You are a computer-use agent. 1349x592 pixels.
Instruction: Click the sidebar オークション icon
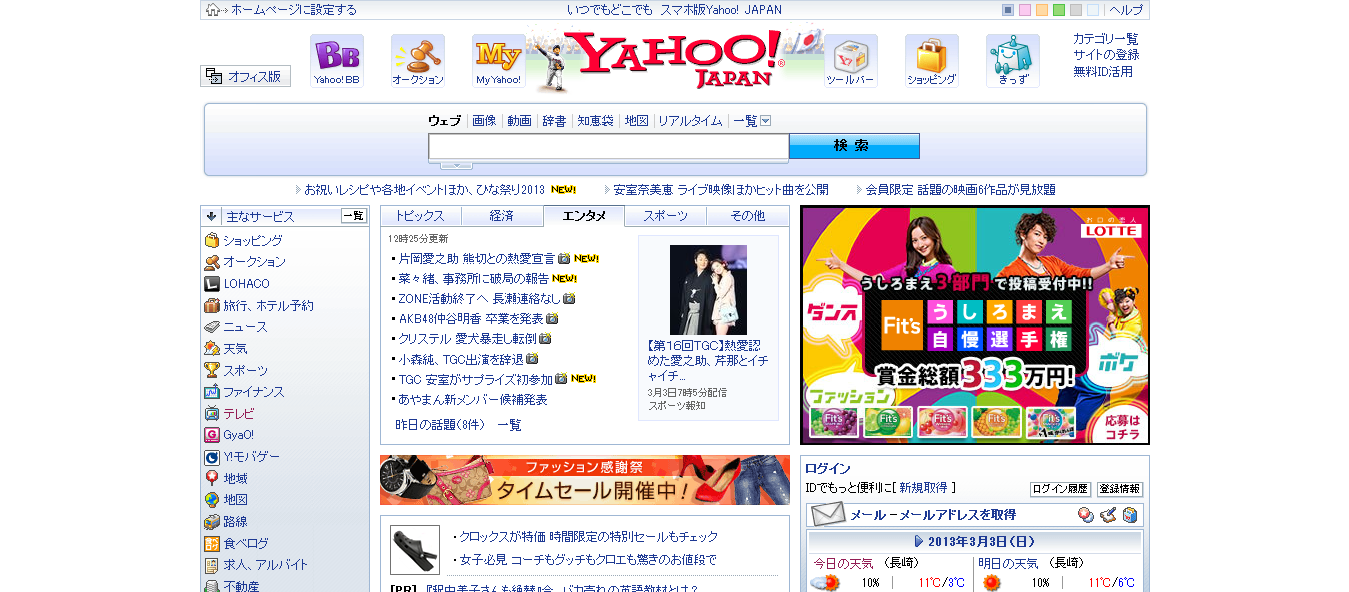[212, 262]
